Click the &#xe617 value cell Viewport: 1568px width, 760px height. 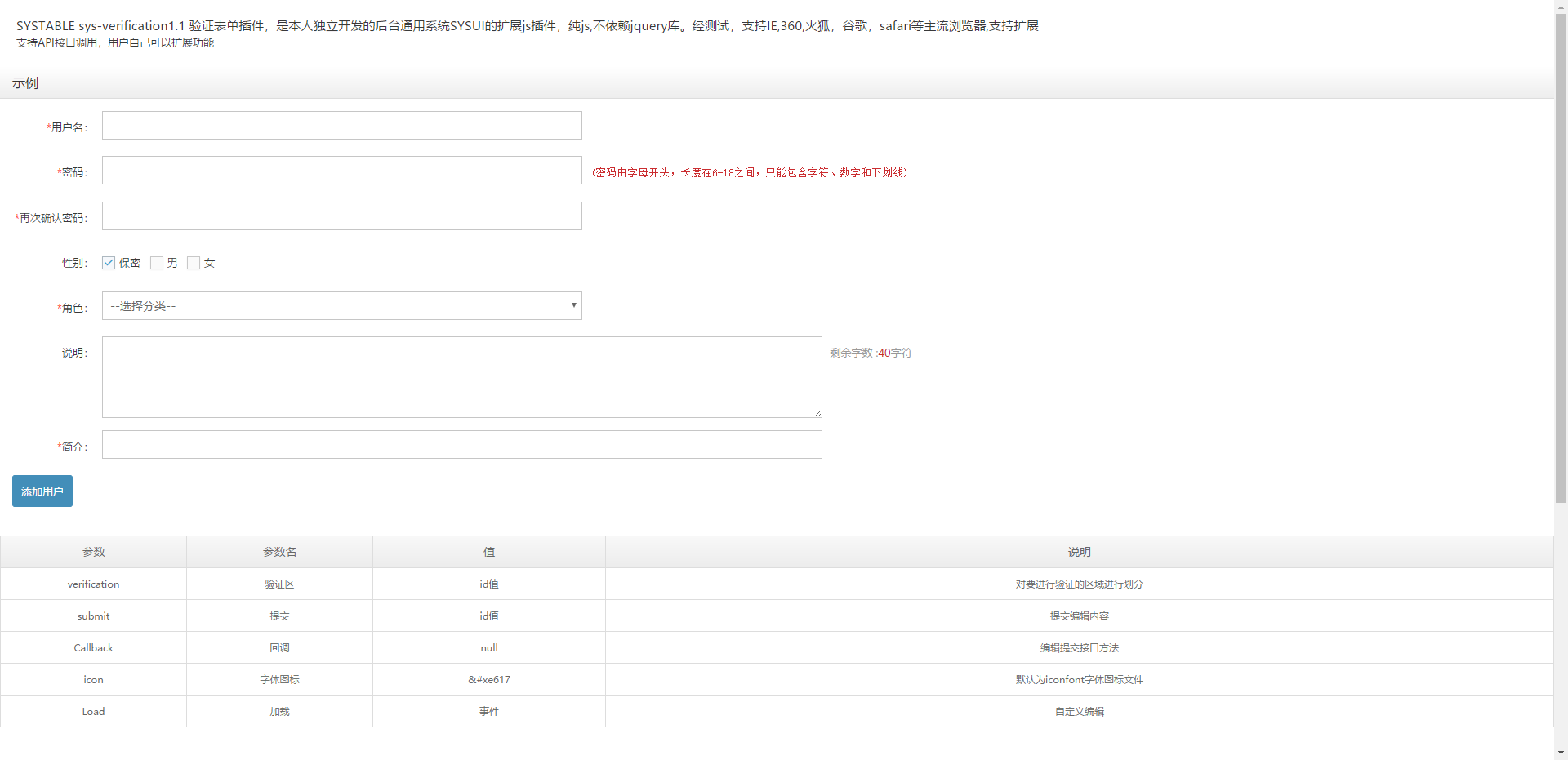pyautogui.click(x=489, y=679)
